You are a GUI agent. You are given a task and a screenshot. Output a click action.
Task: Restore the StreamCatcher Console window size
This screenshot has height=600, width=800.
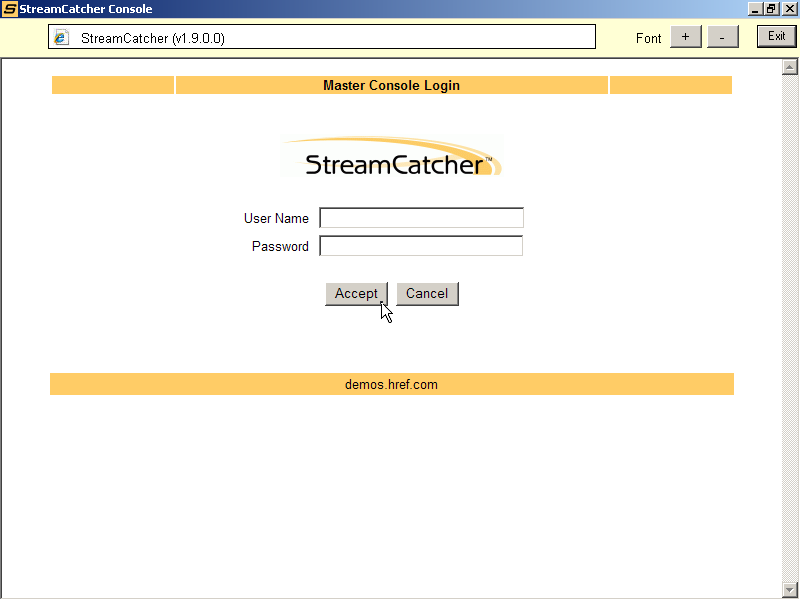coord(771,9)
